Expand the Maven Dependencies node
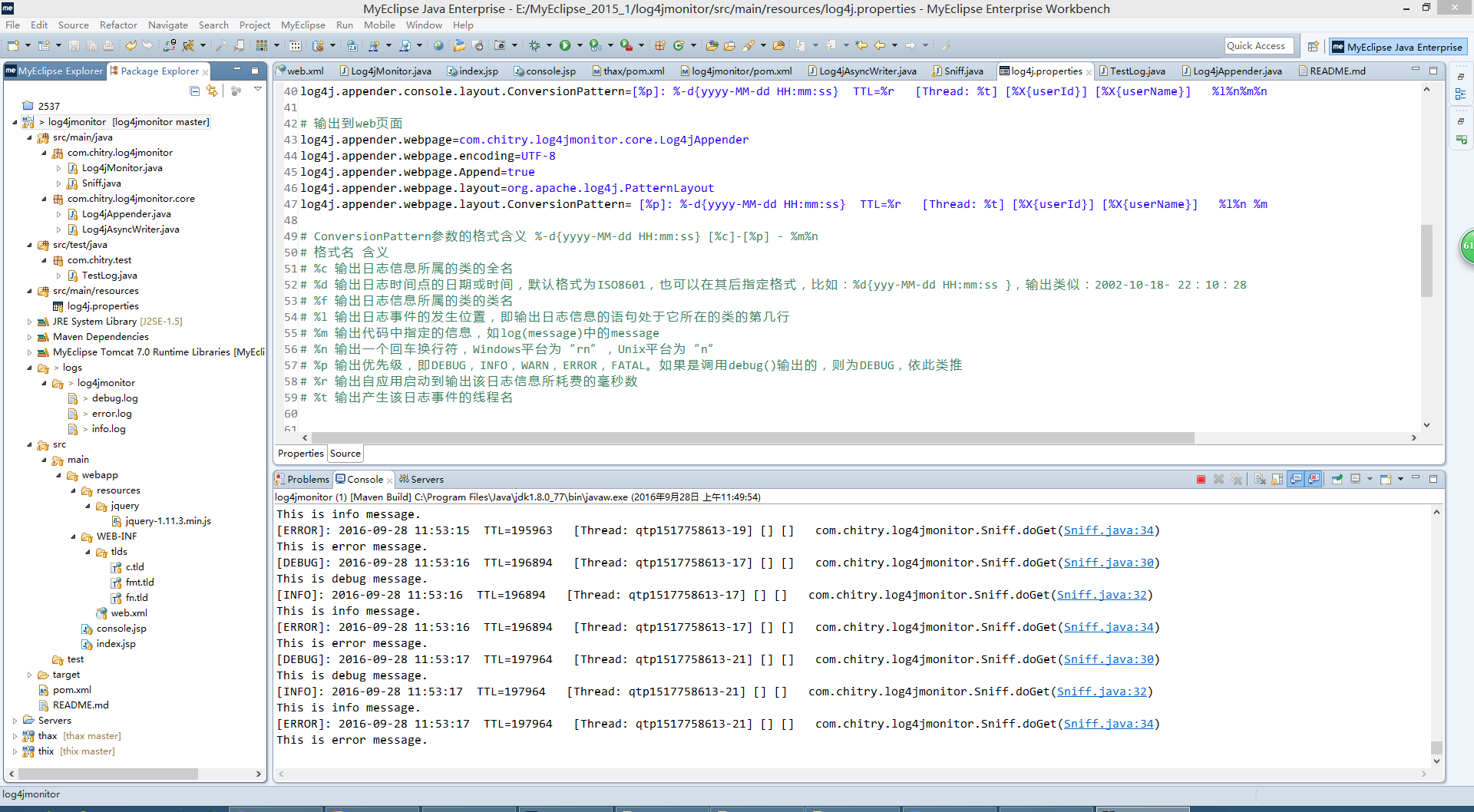Image resolution: width=1474 pixels, height=812 pixels. pos(29,337)
